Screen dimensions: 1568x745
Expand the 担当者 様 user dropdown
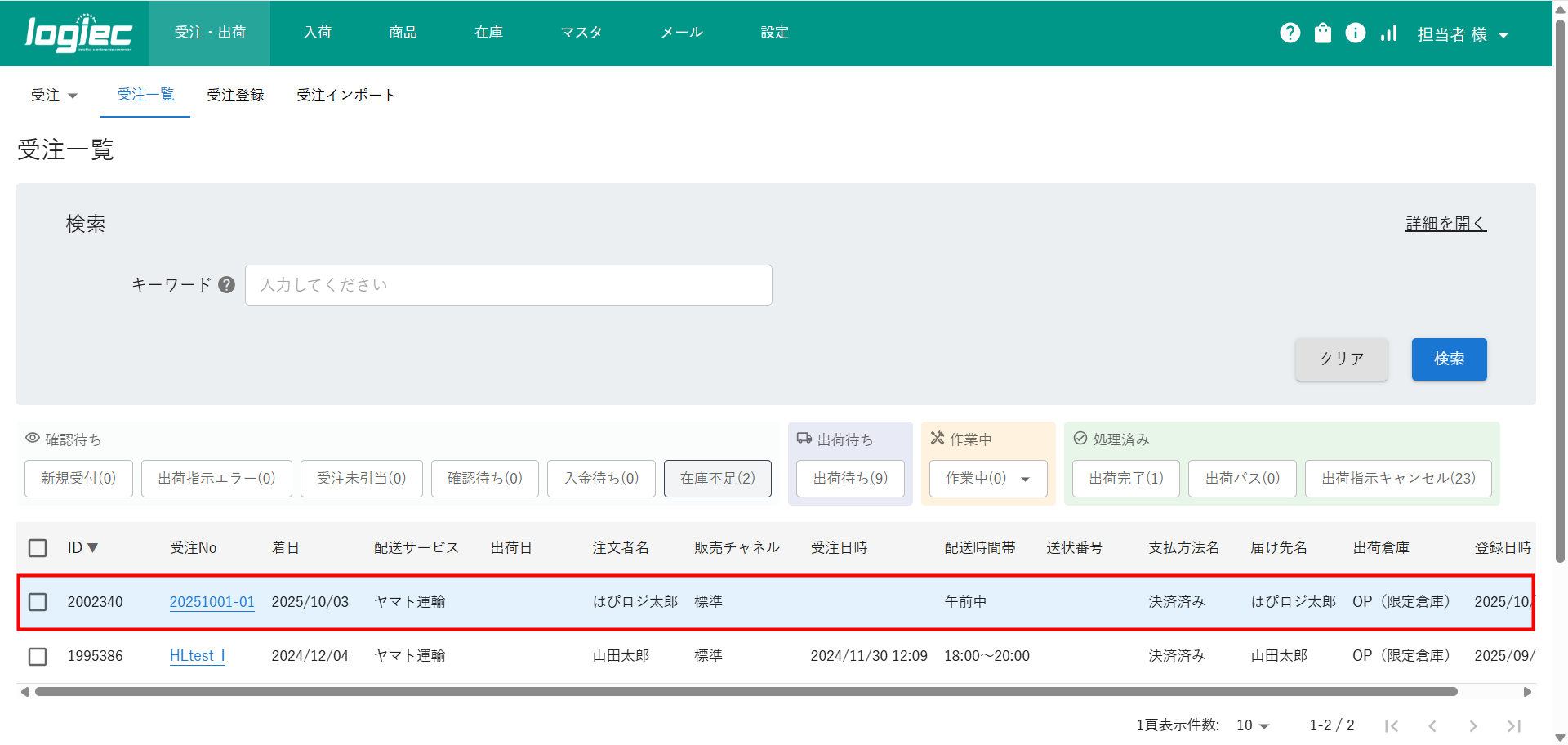click(1462, 34)
